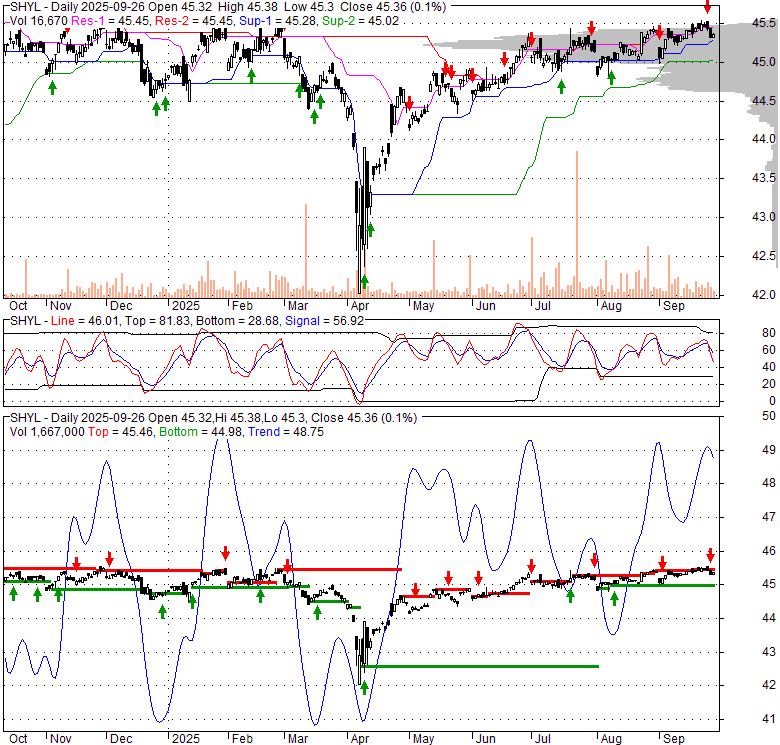Click the tall mid-March volume bar
This screenshot has width=780, height=745.
tap(306, 251)
